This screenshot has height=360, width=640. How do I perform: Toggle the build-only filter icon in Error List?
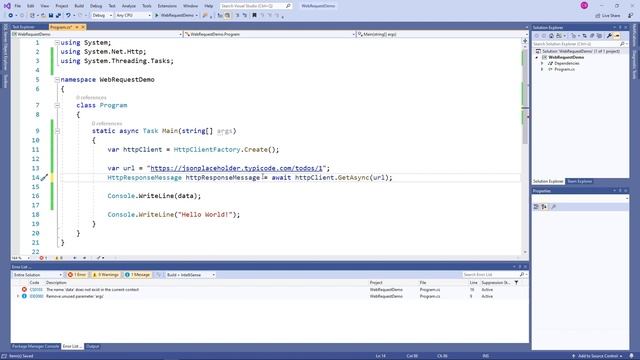(159, 275)
